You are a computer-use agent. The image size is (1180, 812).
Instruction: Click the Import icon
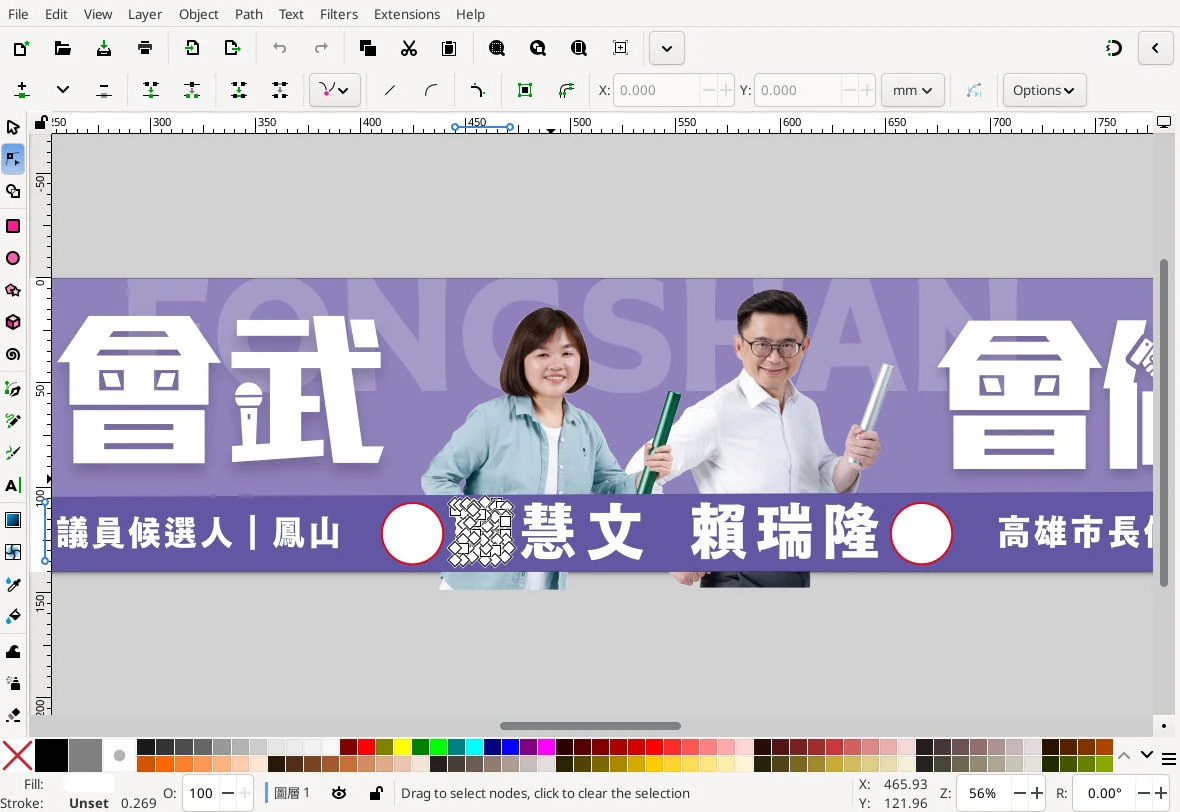pyautogui.click(x=192, y=48)
